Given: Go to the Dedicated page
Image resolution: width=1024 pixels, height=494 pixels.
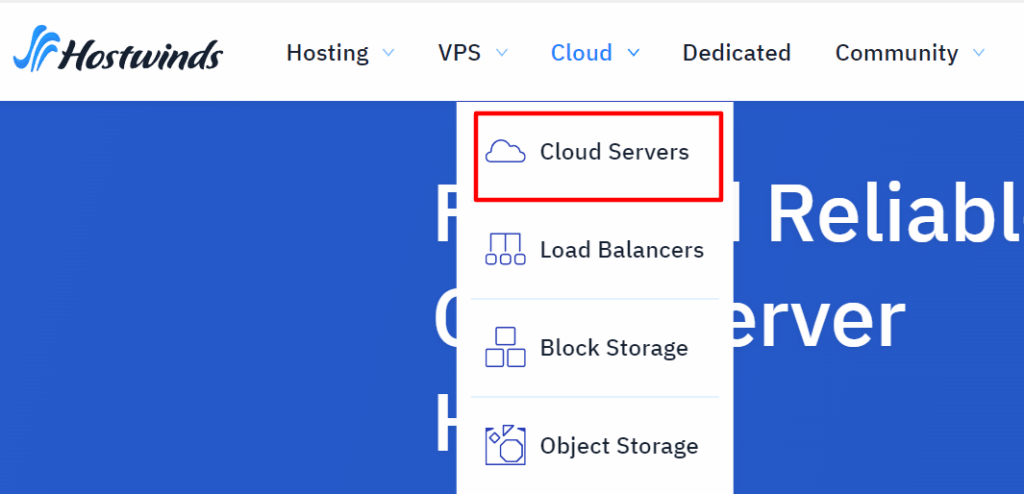Looking at the screenshot, I should (737, 52).
